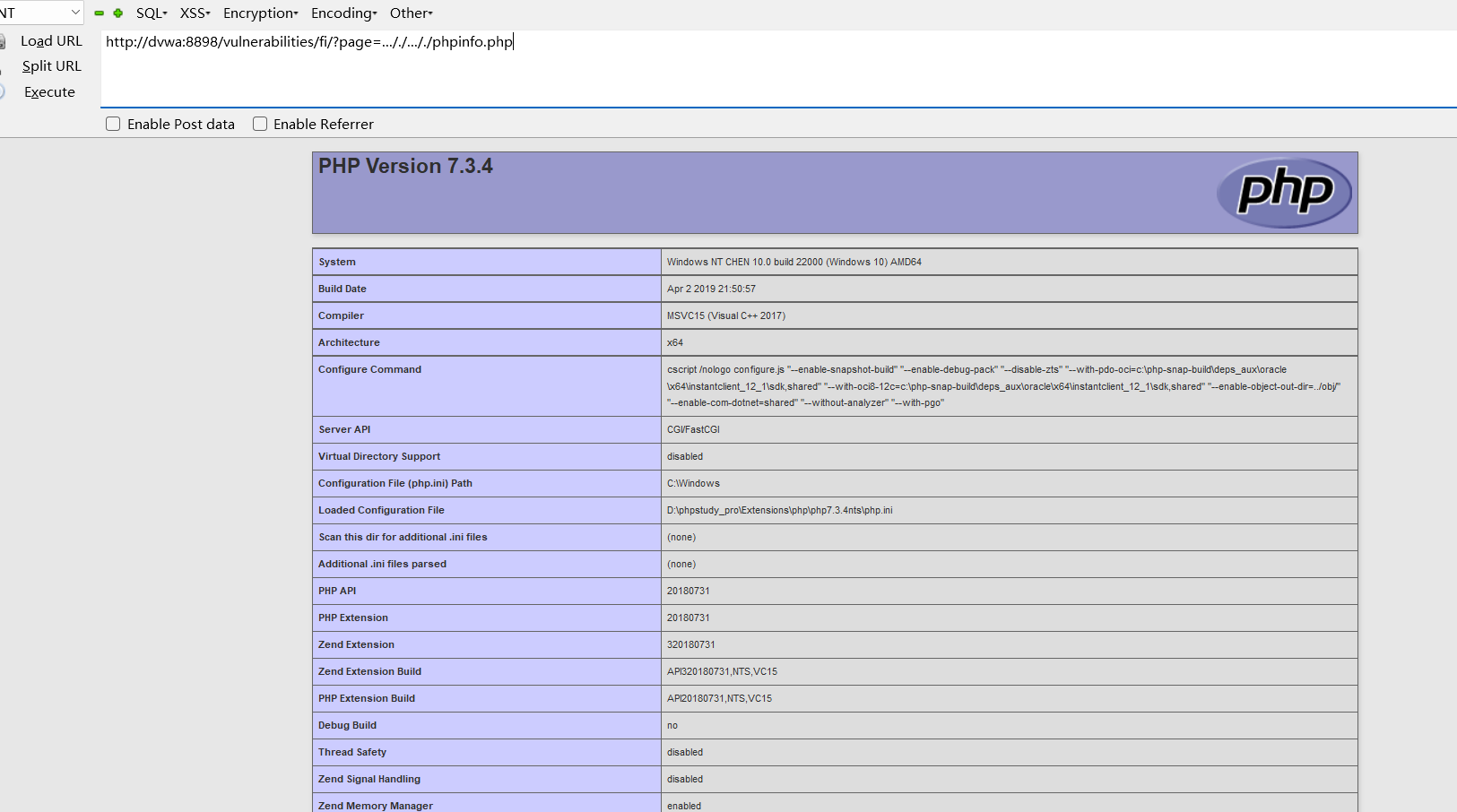Click the Build Date label
1457x812 pixels.
click(x=343, y=289)
